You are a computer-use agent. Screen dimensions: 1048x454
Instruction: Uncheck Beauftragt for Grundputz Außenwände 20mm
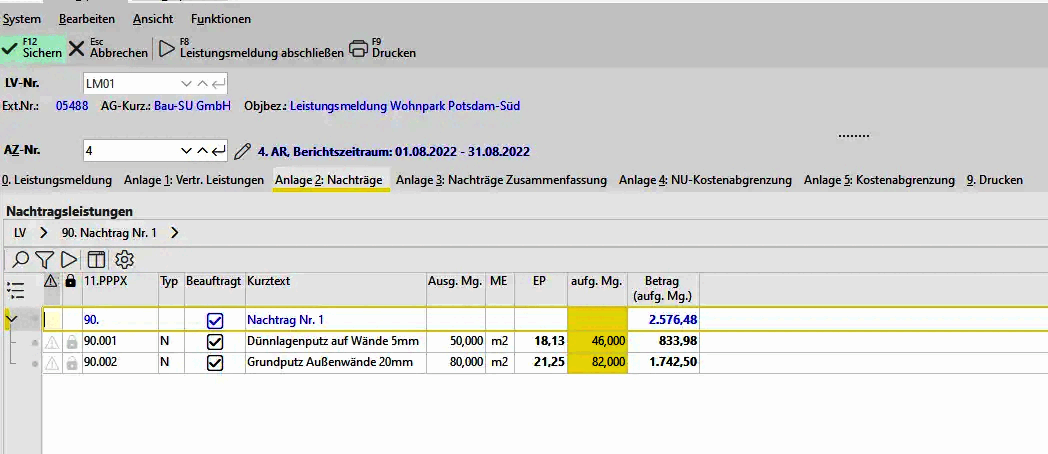[x=214, y=363]
